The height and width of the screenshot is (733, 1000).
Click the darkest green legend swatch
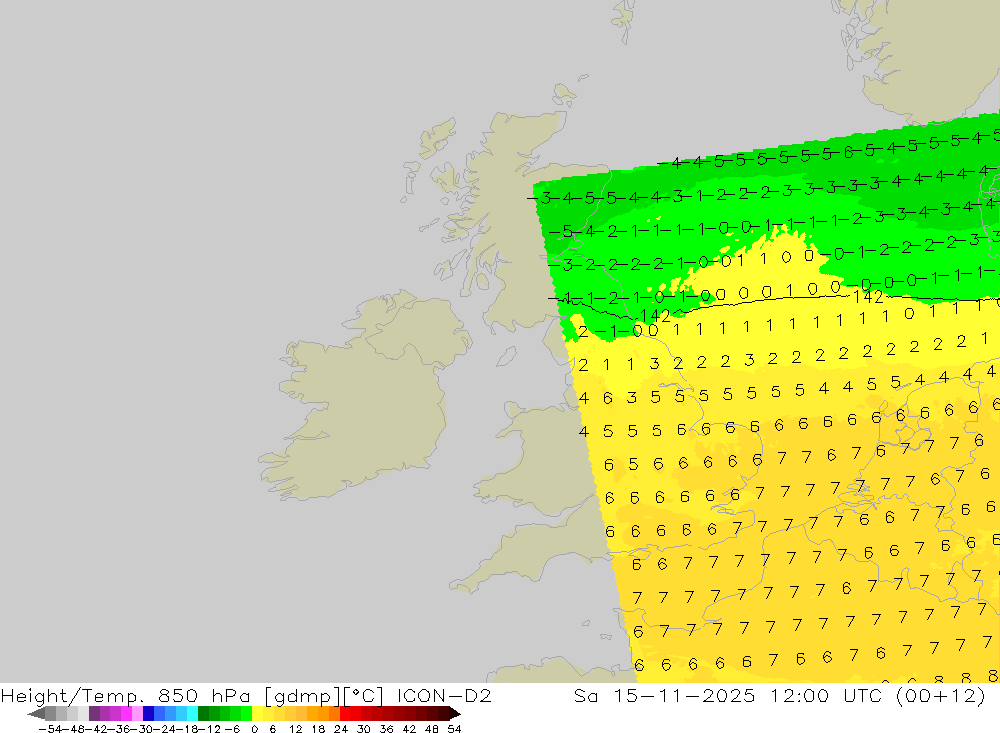tap(203, 713)
